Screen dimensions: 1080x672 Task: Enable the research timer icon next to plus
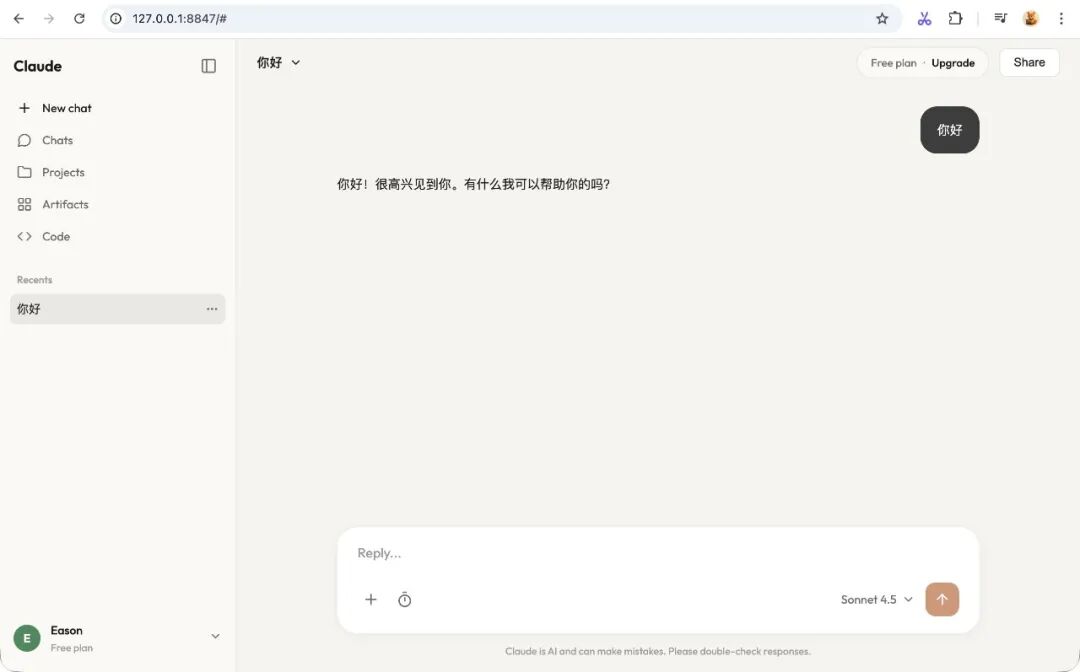coord(404,599)
